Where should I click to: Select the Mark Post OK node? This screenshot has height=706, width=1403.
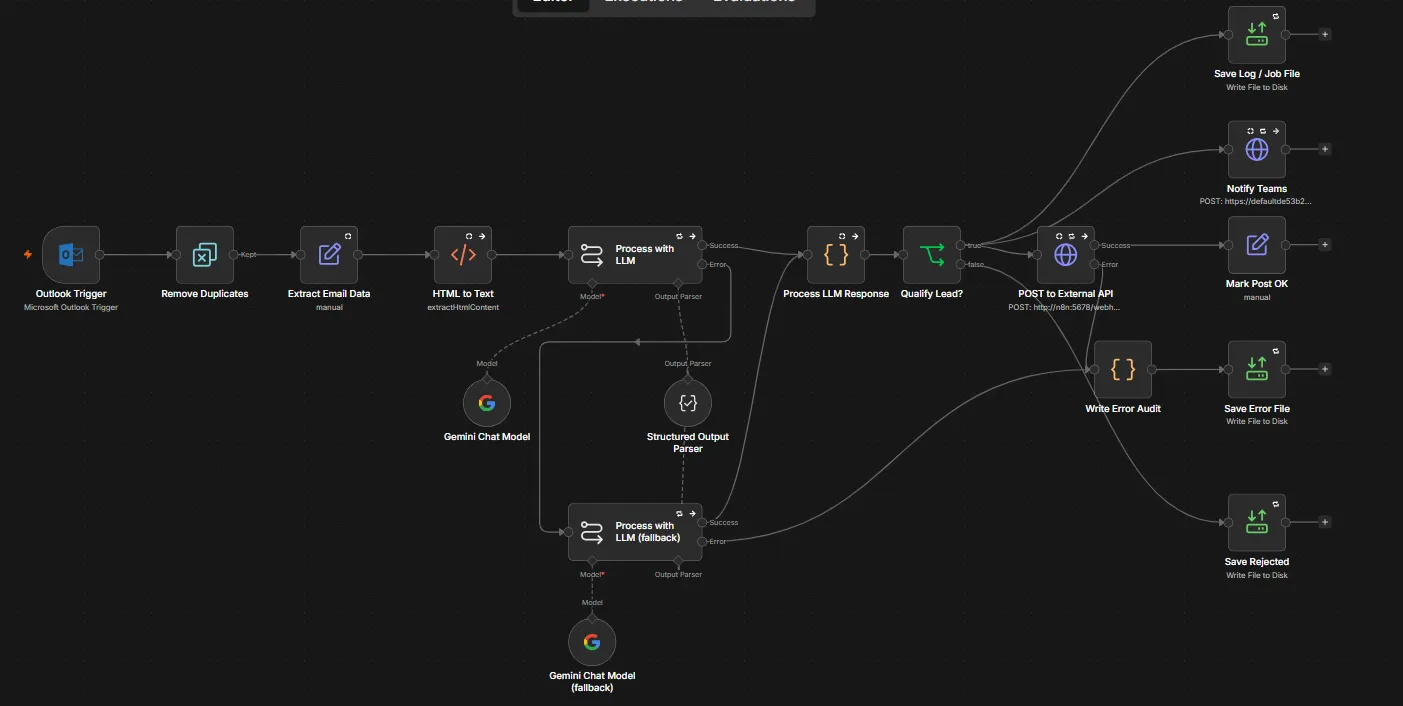[1257, 245]
